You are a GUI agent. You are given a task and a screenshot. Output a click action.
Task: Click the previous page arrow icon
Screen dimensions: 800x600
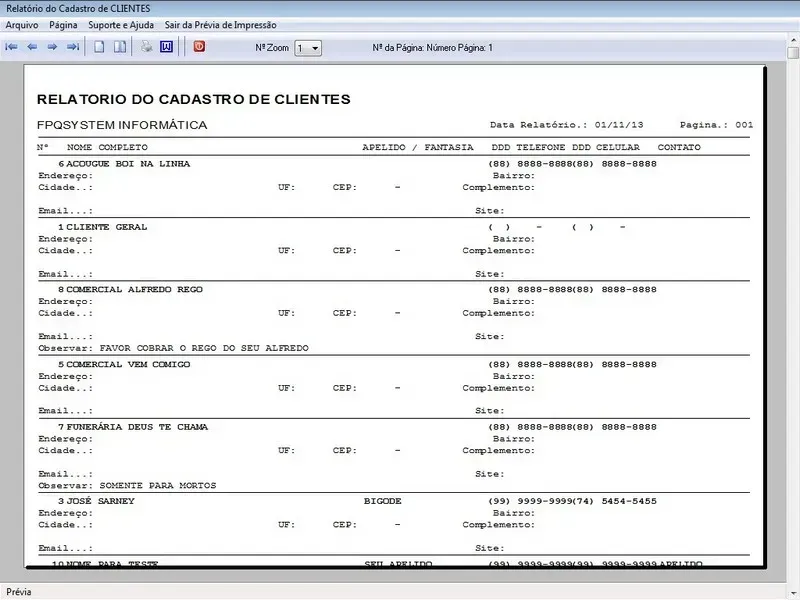[32, 47]
